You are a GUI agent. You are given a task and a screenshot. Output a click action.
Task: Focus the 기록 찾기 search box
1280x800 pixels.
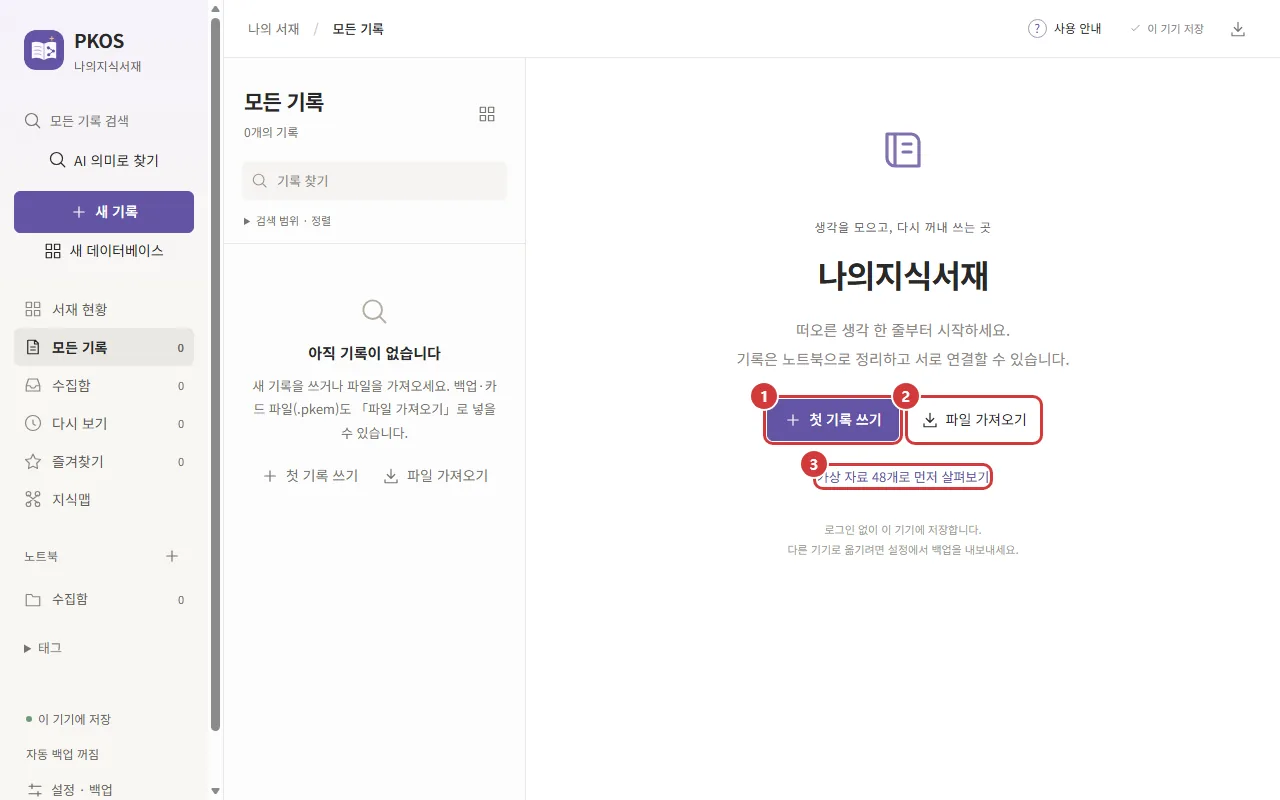tap(374, 181)
